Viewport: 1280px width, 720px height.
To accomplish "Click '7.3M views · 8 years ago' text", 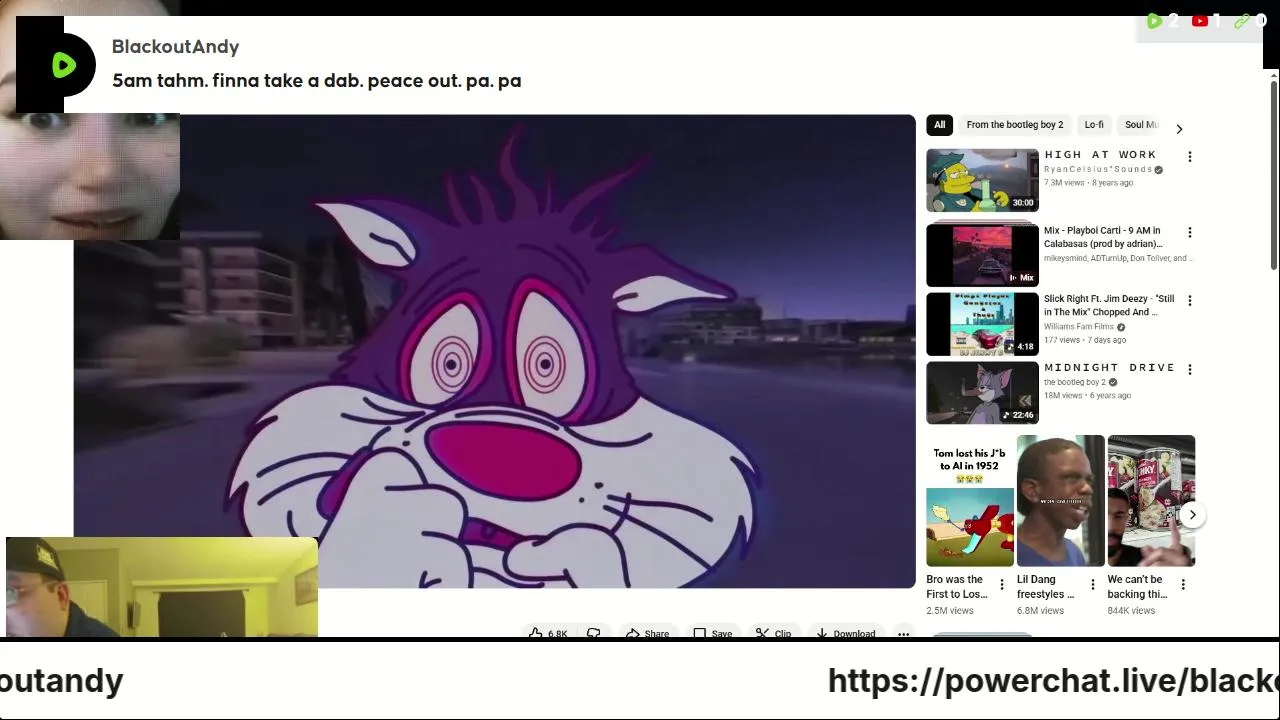I will [x=1088, y=183].
